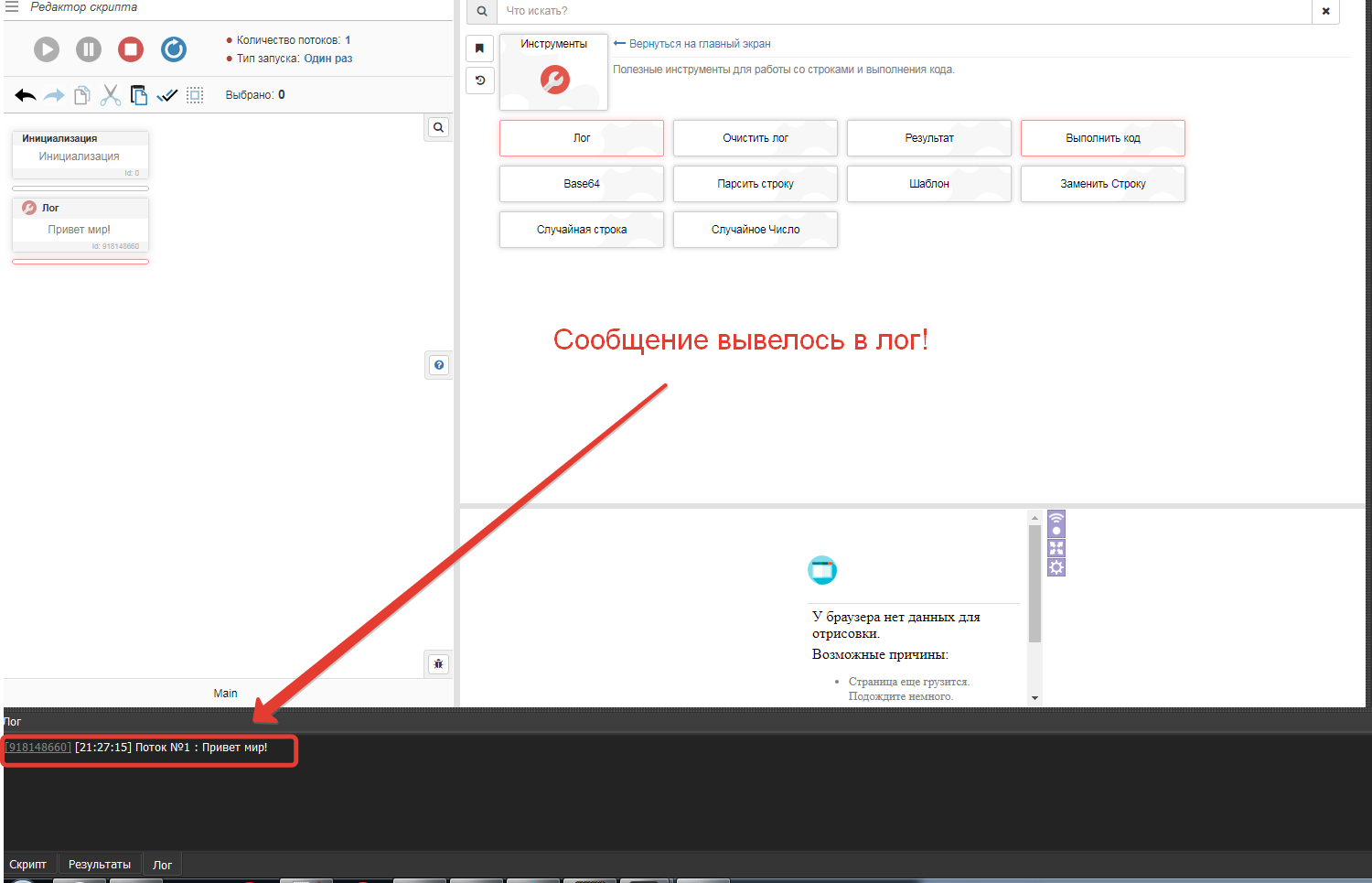Select the 'Привет мир!' log action block
The image size is (1372, 883).
click(x=80, y=225)
